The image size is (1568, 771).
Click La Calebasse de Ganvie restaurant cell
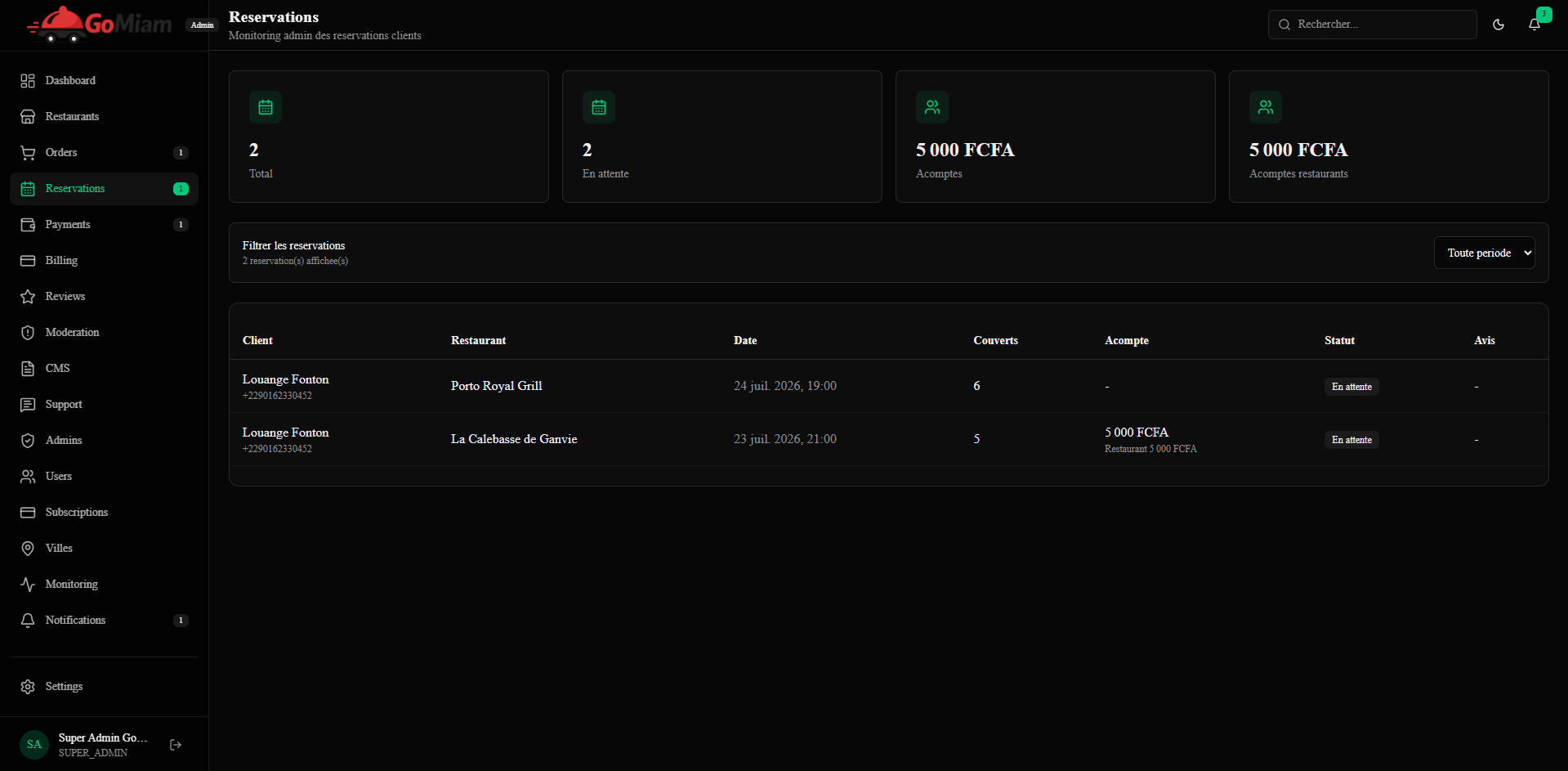pyautogui.click(x=514, y=439)
